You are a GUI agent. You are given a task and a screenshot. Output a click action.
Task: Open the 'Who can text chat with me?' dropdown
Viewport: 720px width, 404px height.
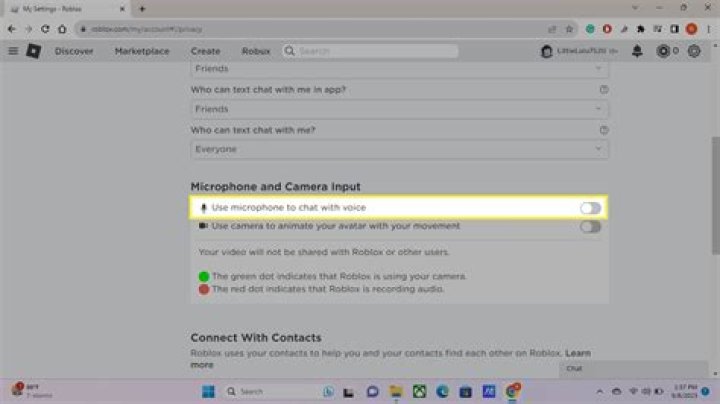[399, 149]
